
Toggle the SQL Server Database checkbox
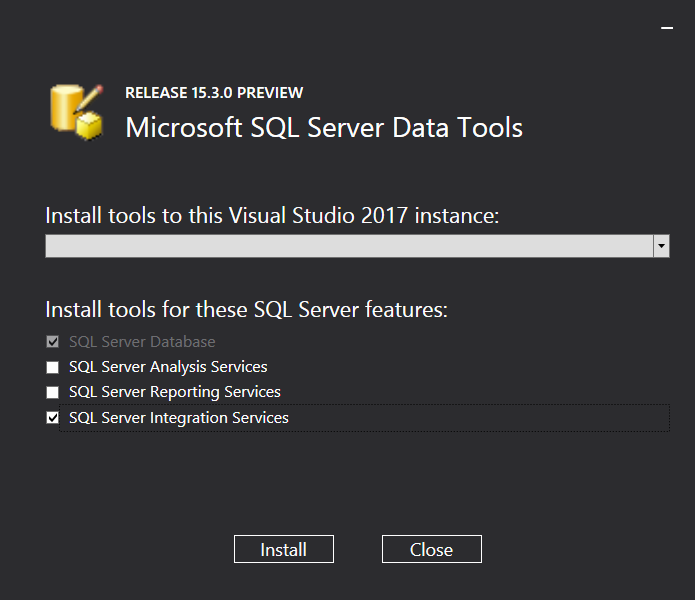[x=53, y=342]
